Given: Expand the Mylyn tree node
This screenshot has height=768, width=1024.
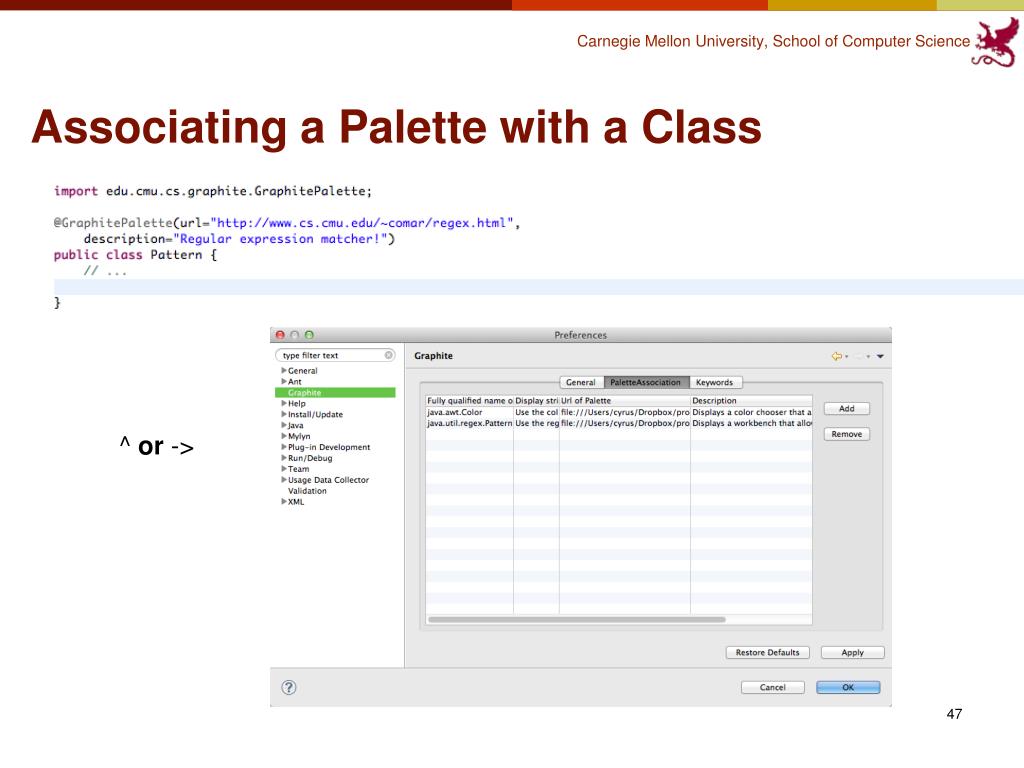Looking at the screenshot, I should click(x=284, y=436).
